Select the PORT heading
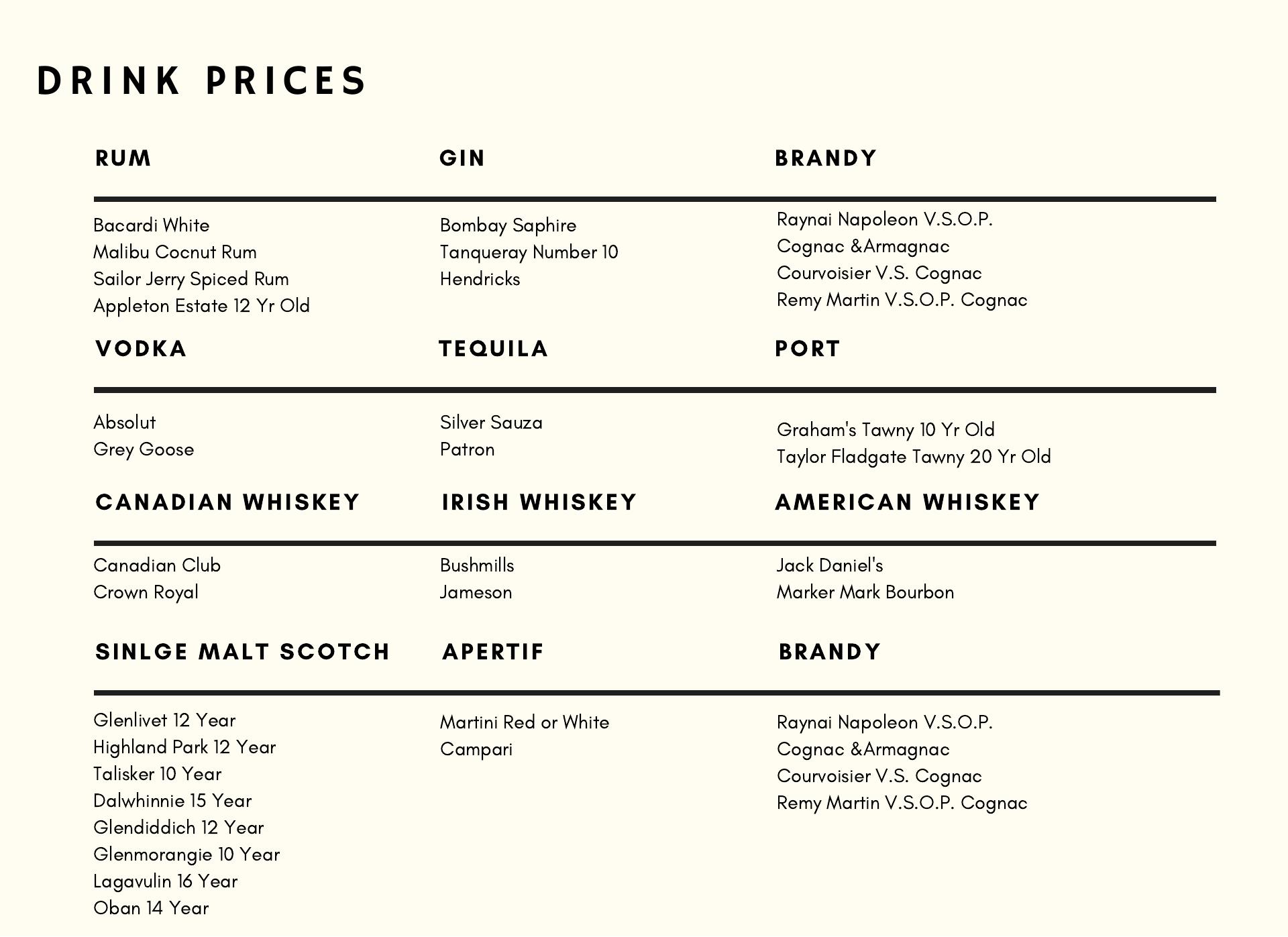This screenshot has height=937, width=1288. pos(807,349)
